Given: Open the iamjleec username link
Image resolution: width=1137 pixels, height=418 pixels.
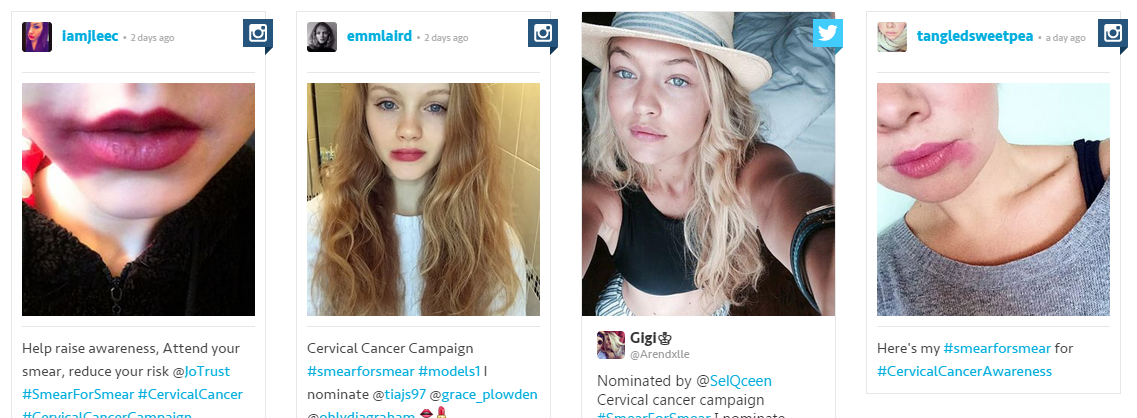Looking at the screenshot, I should (90, 36).
